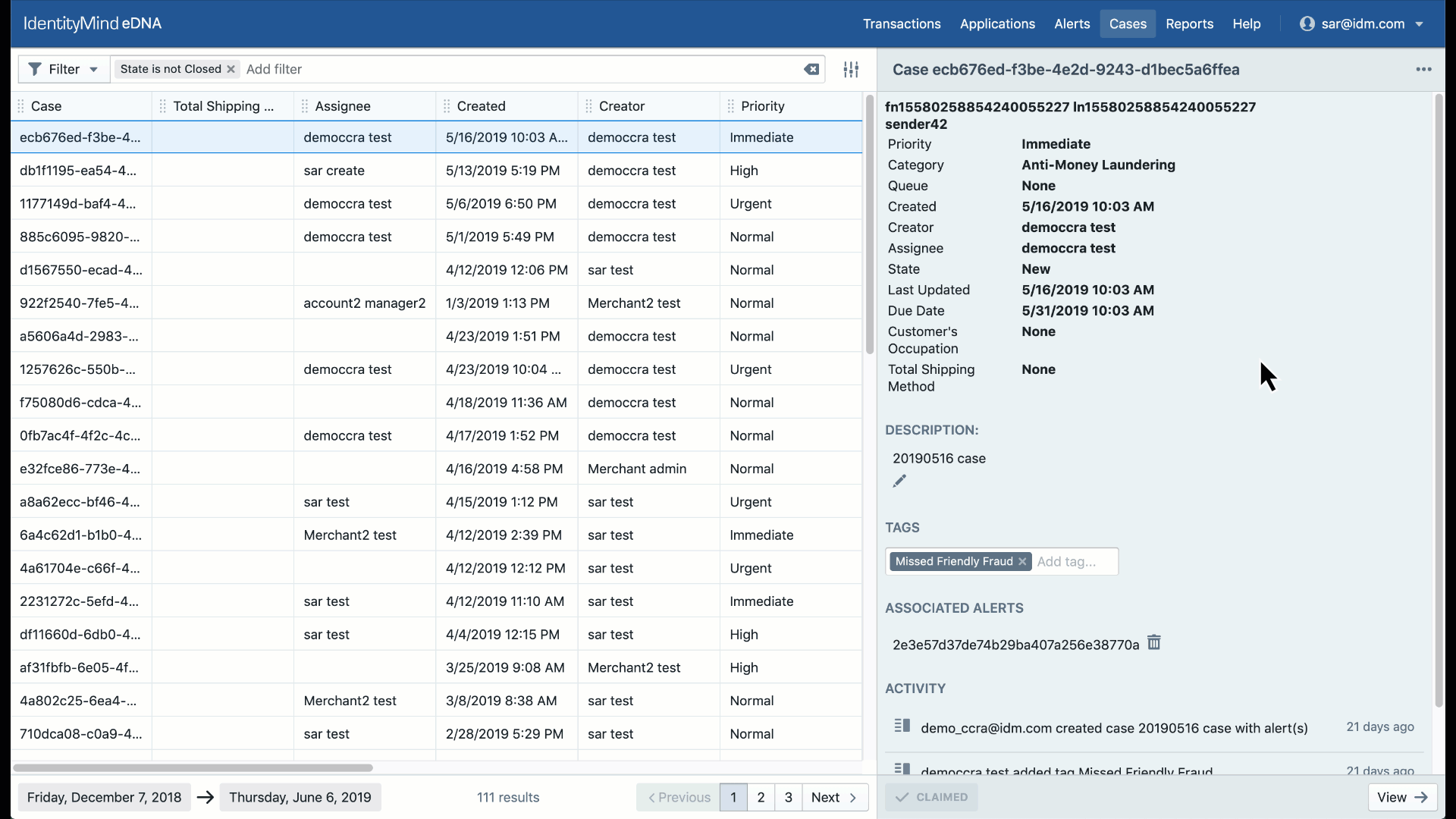Remove the State is not Closed filter
1456x819 pixels.
point(231,69)
